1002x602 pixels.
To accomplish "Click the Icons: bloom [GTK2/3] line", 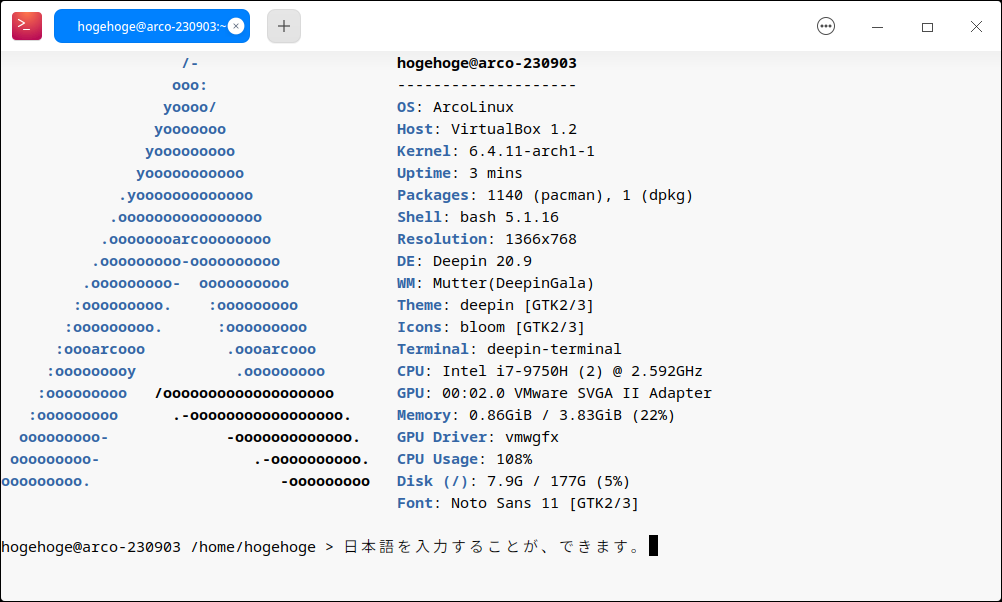I will pos(491,327).
